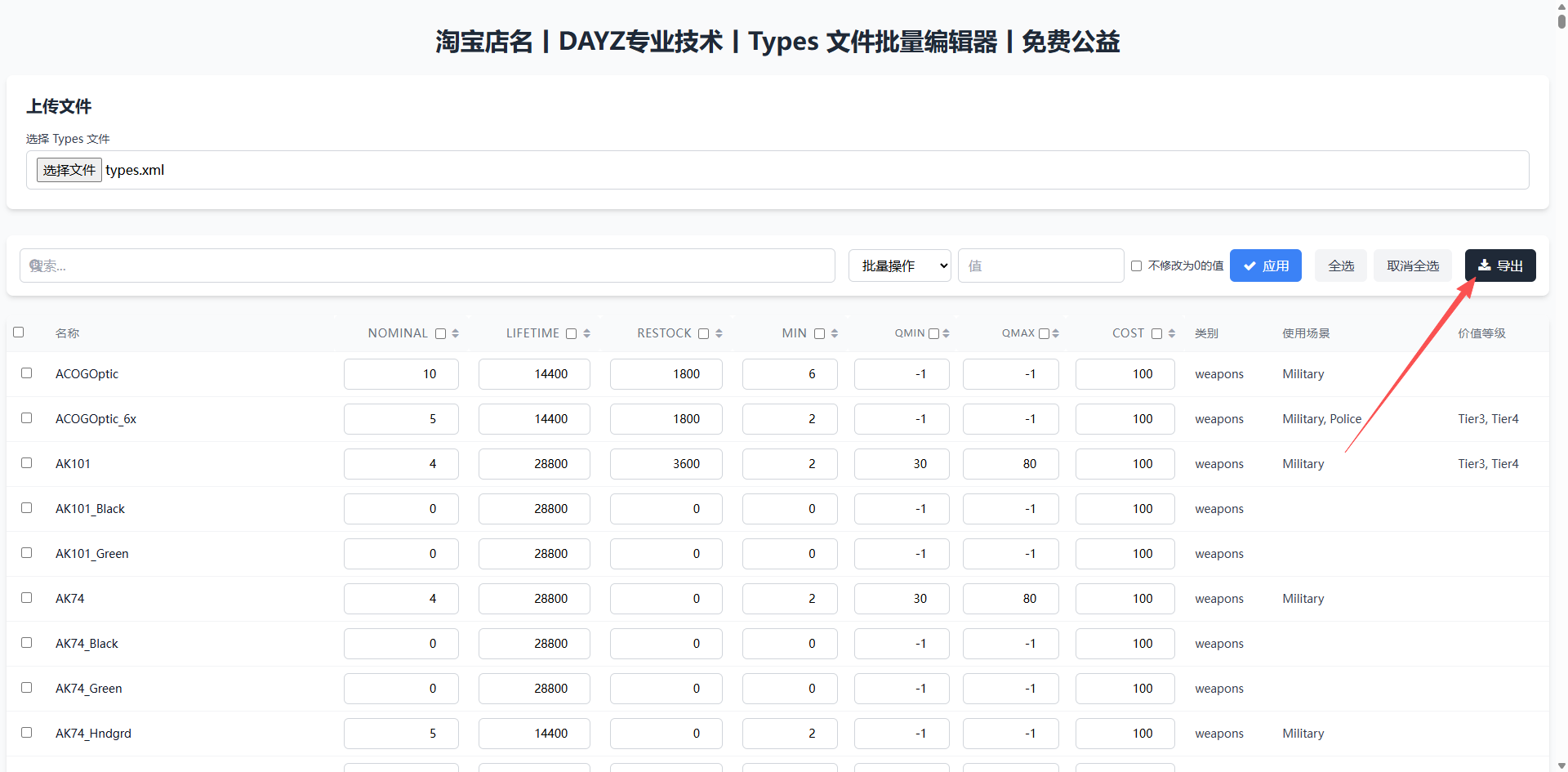Select the AK74_Black row checkbox
Image resolution: width=1568 pixels, height=772 pixels.
point(27,642)
